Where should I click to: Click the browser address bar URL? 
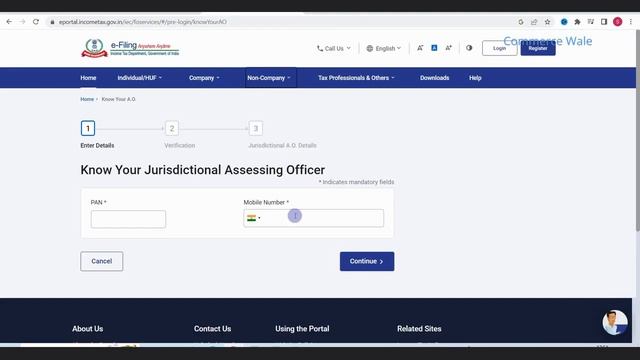[142, 22]
